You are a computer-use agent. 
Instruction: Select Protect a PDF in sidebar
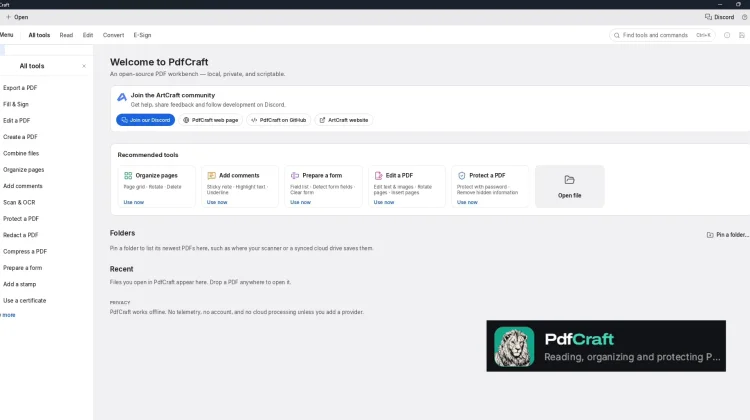coord(21,219)
